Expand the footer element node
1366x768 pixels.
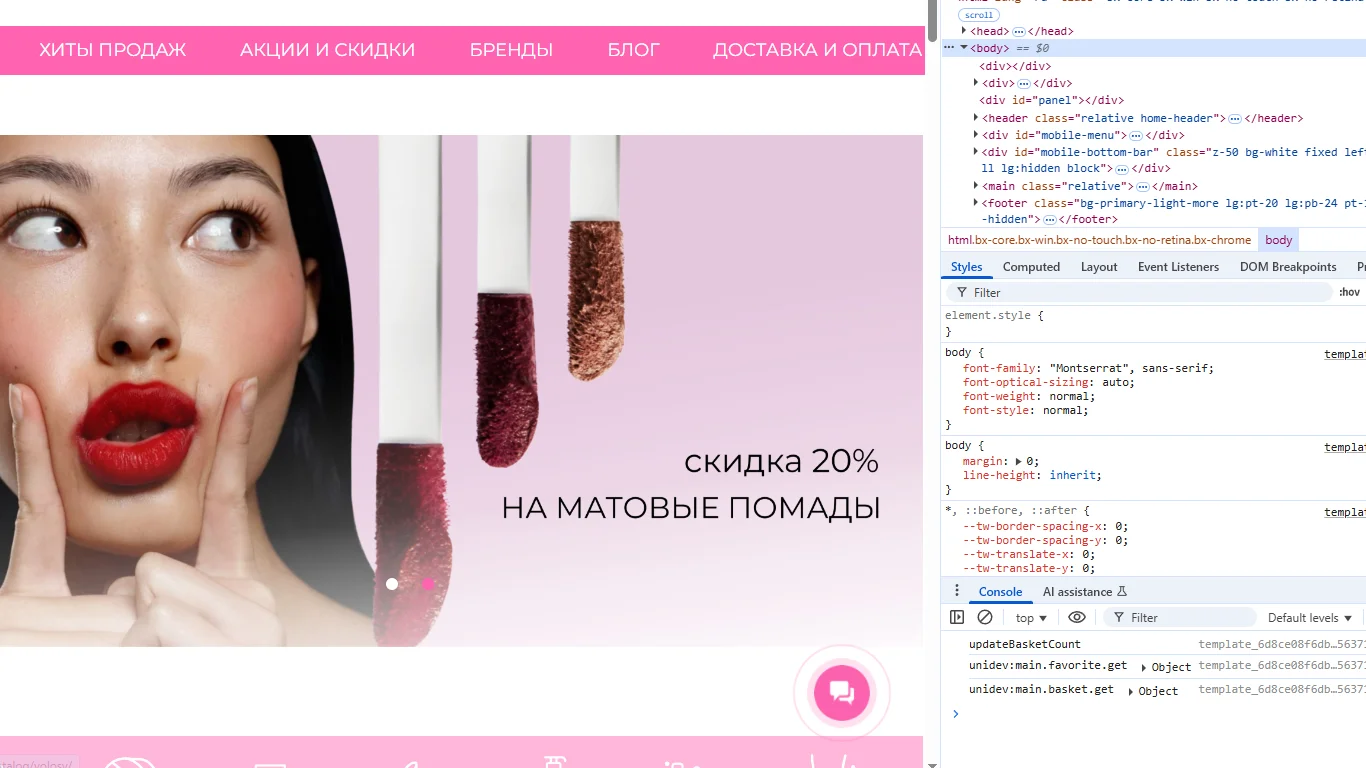[976, 203]
